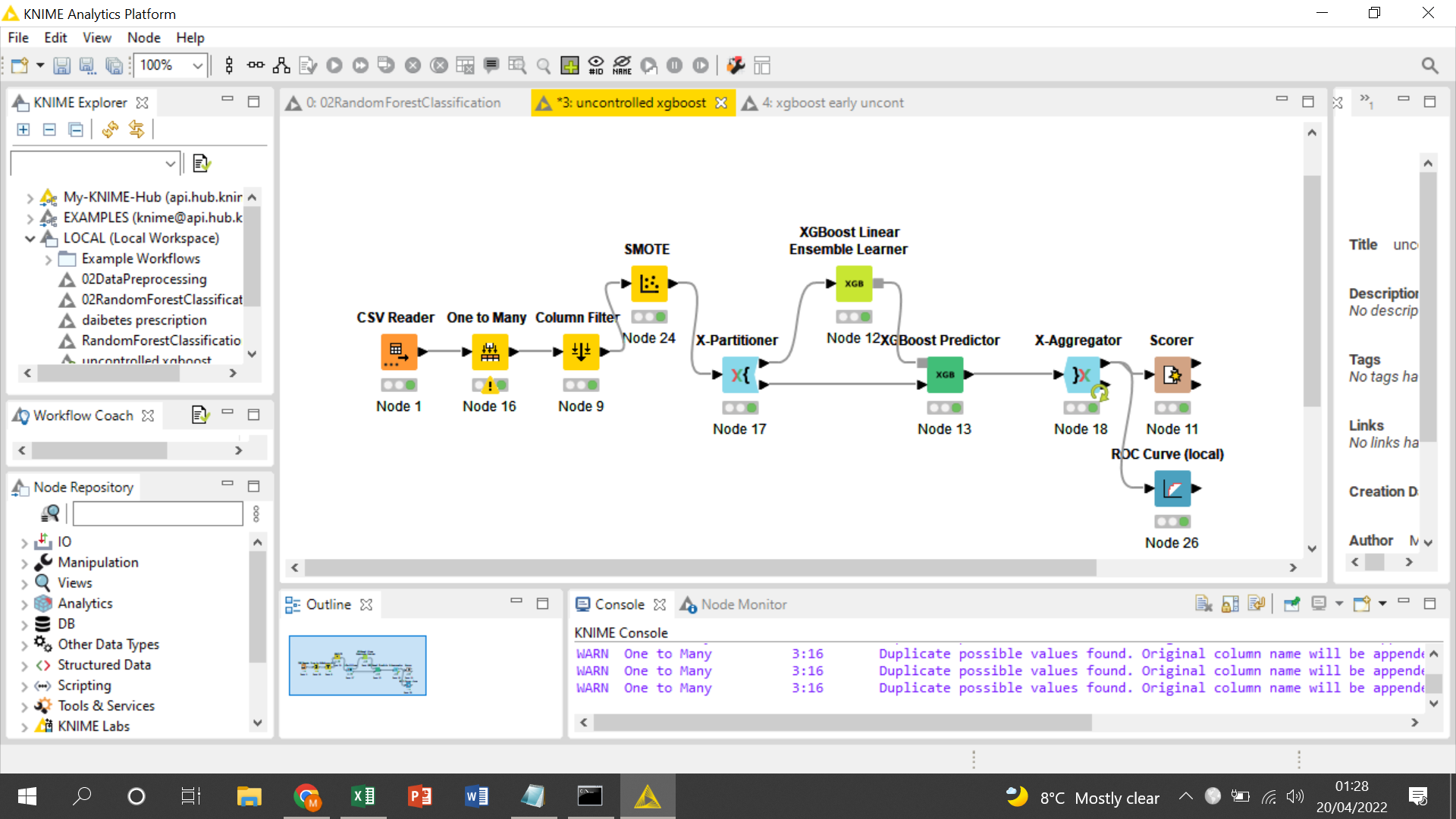Open Chrome from the taskbar
The width and height of the screenshot is (1456, 819).
tap(307, 796)
